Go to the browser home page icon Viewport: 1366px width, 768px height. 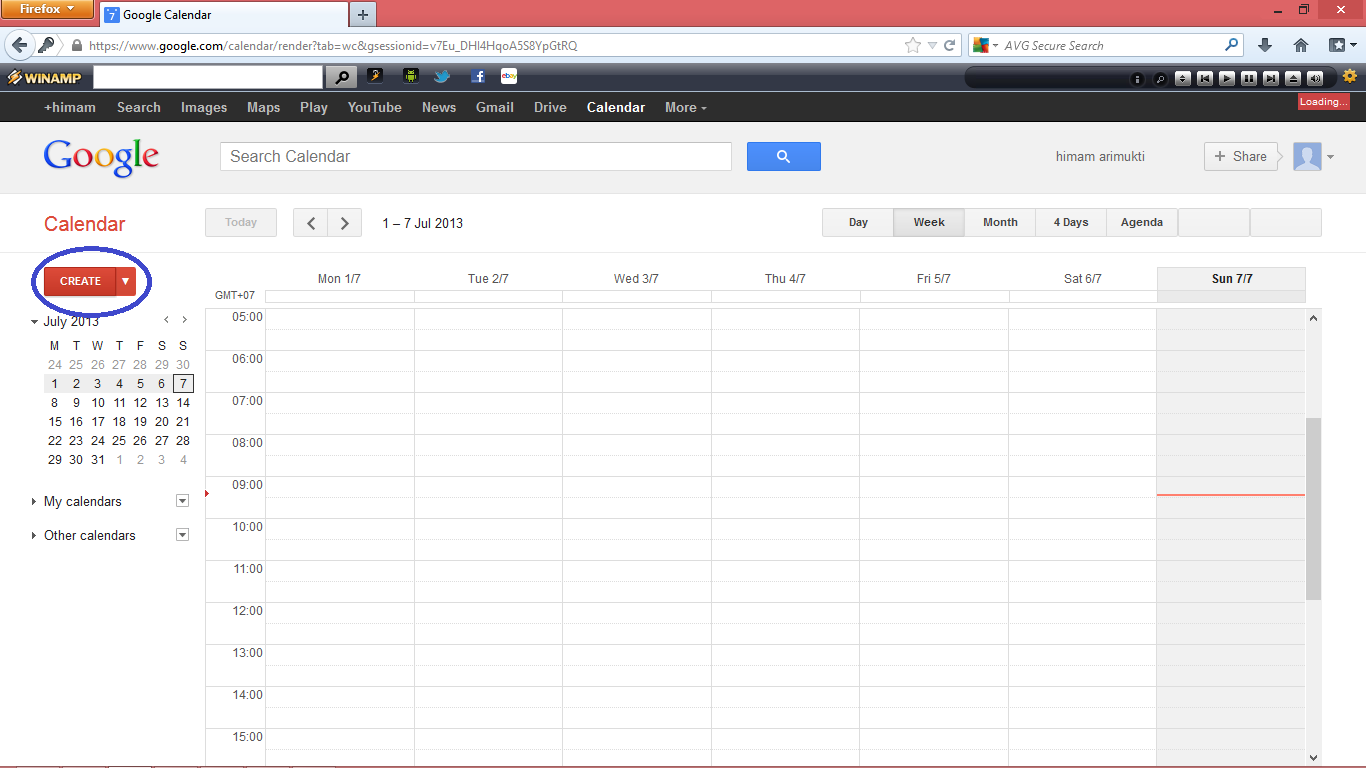pos(1301,45)
